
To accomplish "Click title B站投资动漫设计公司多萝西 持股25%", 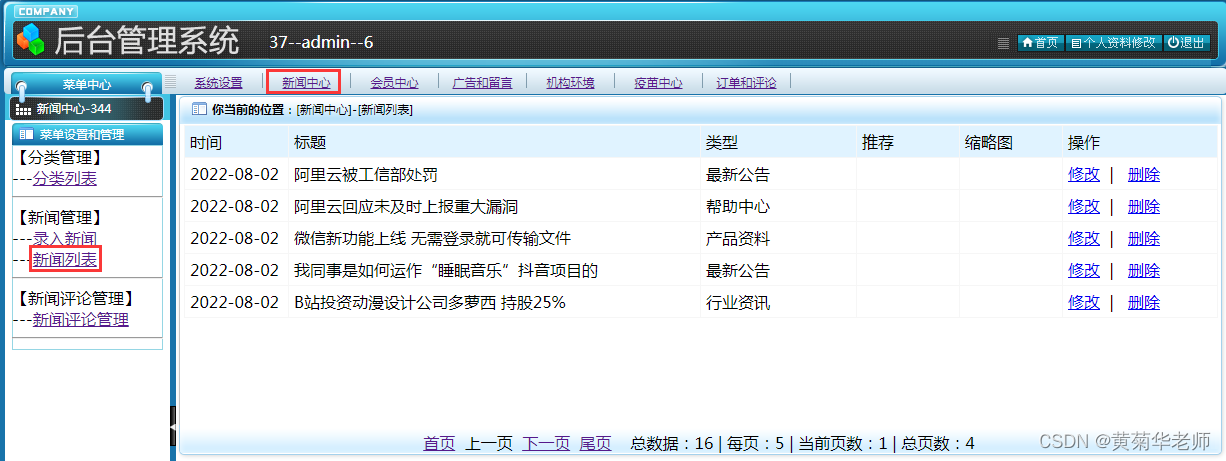I will point(430,303).
